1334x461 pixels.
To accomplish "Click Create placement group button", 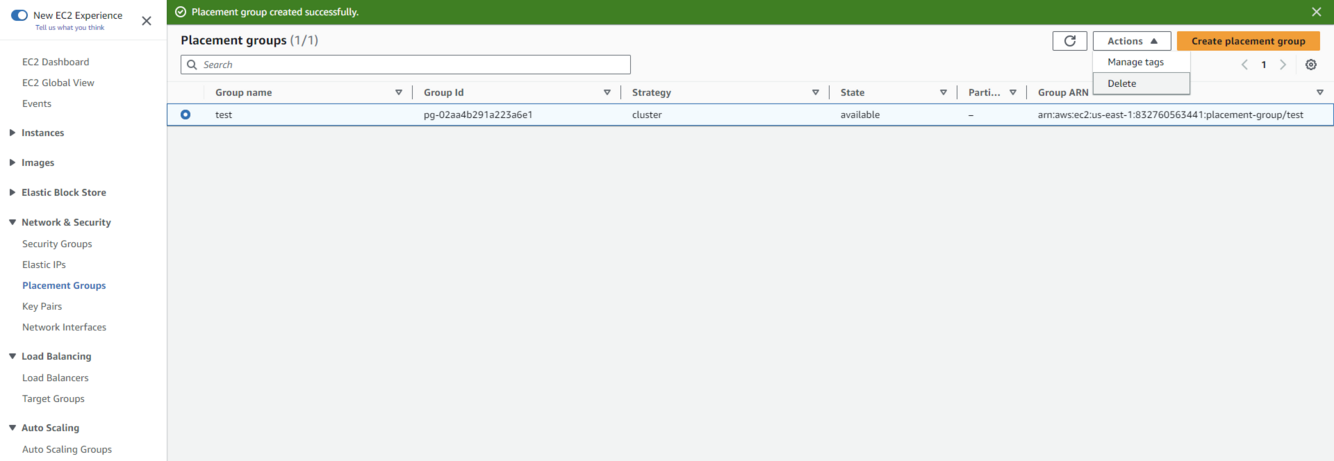I will coord(1248,41).
